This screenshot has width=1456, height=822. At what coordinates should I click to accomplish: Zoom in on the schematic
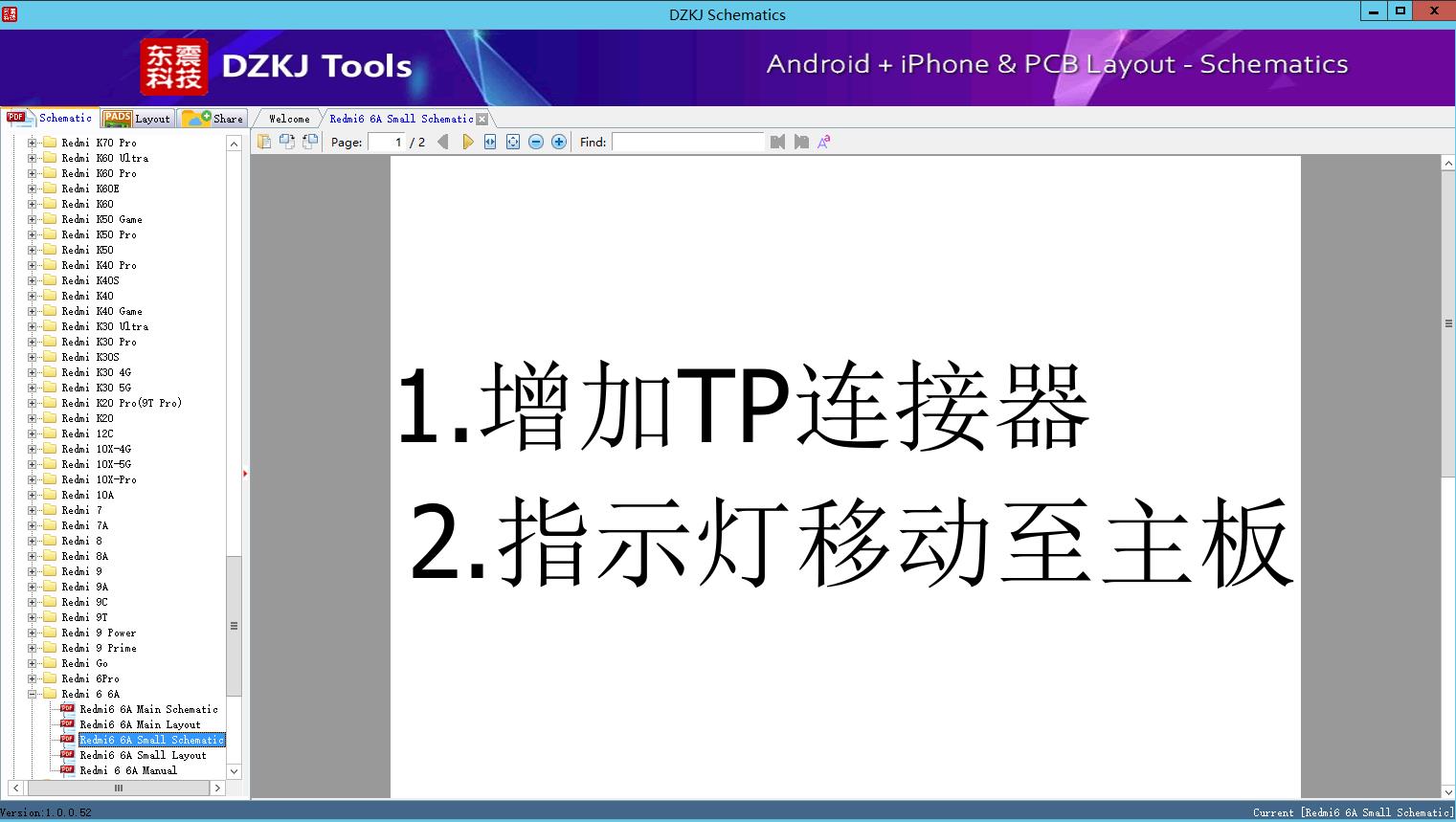tap(559, 142)
